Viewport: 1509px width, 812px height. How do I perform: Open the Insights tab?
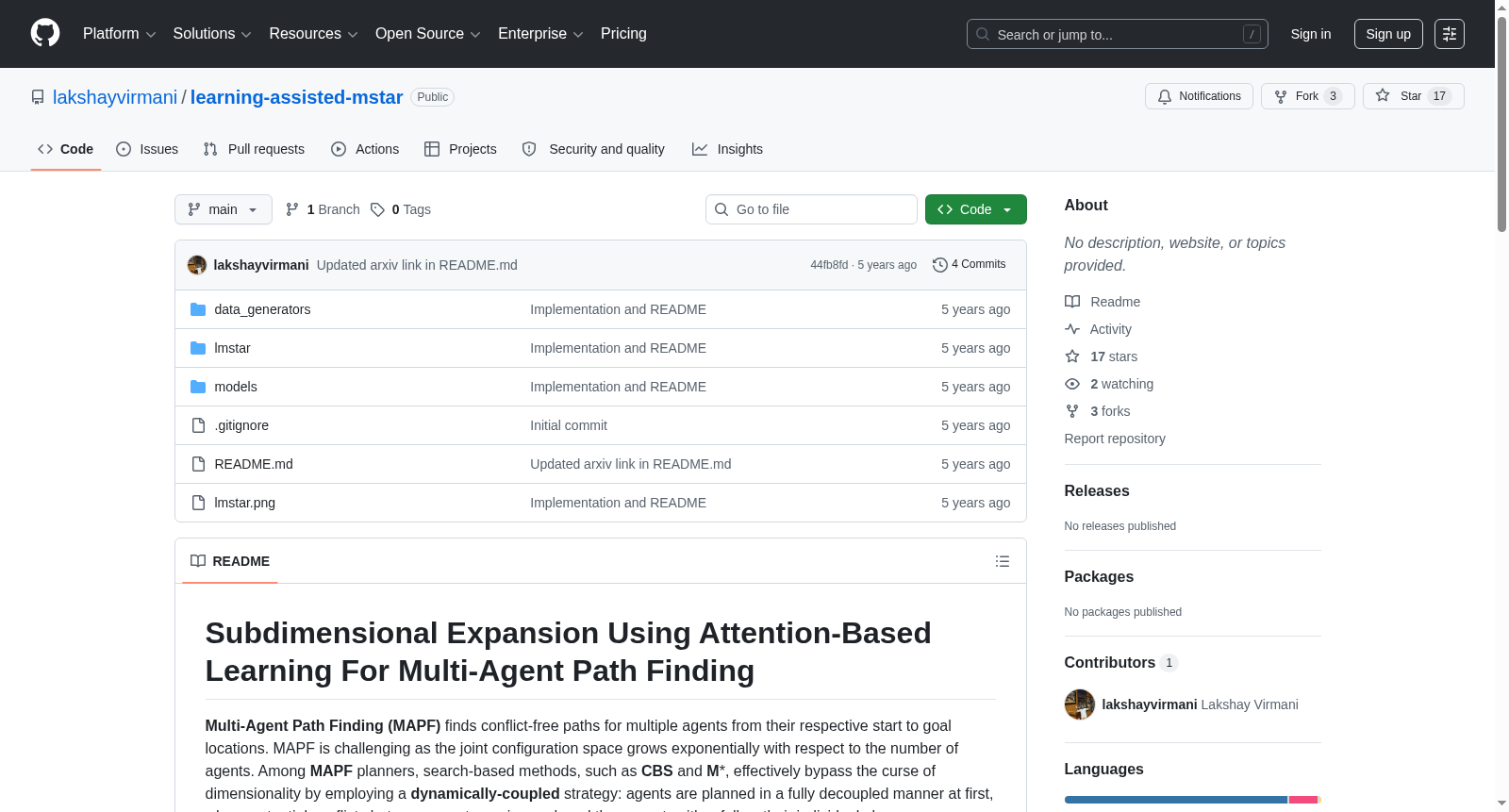click(x=727, y=149)
